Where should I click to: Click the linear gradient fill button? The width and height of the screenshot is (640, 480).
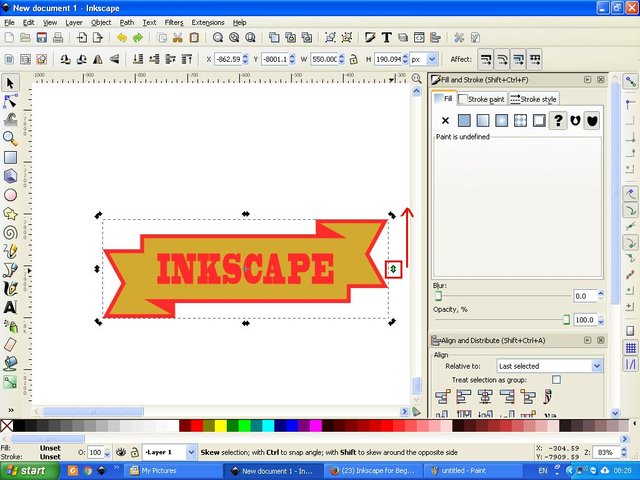483,120
